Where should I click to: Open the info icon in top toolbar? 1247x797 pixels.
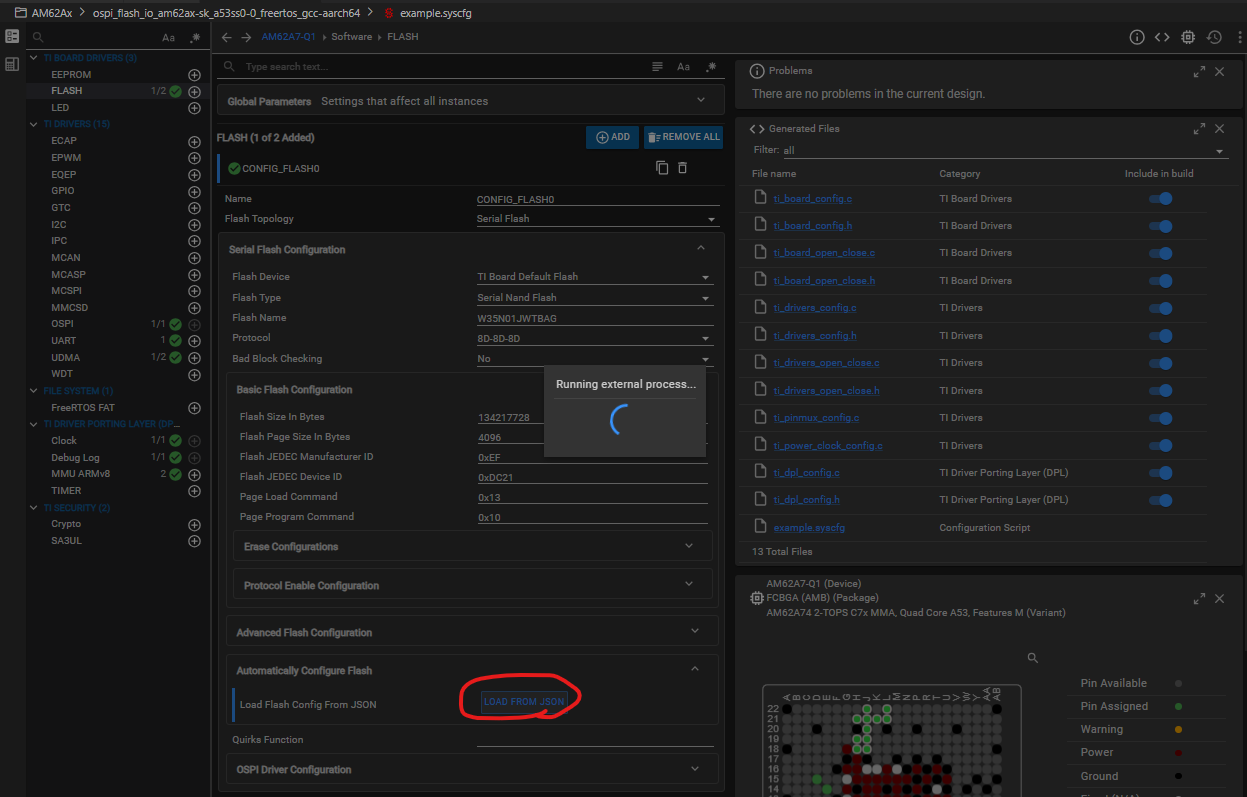click(x=1137, y=37)
